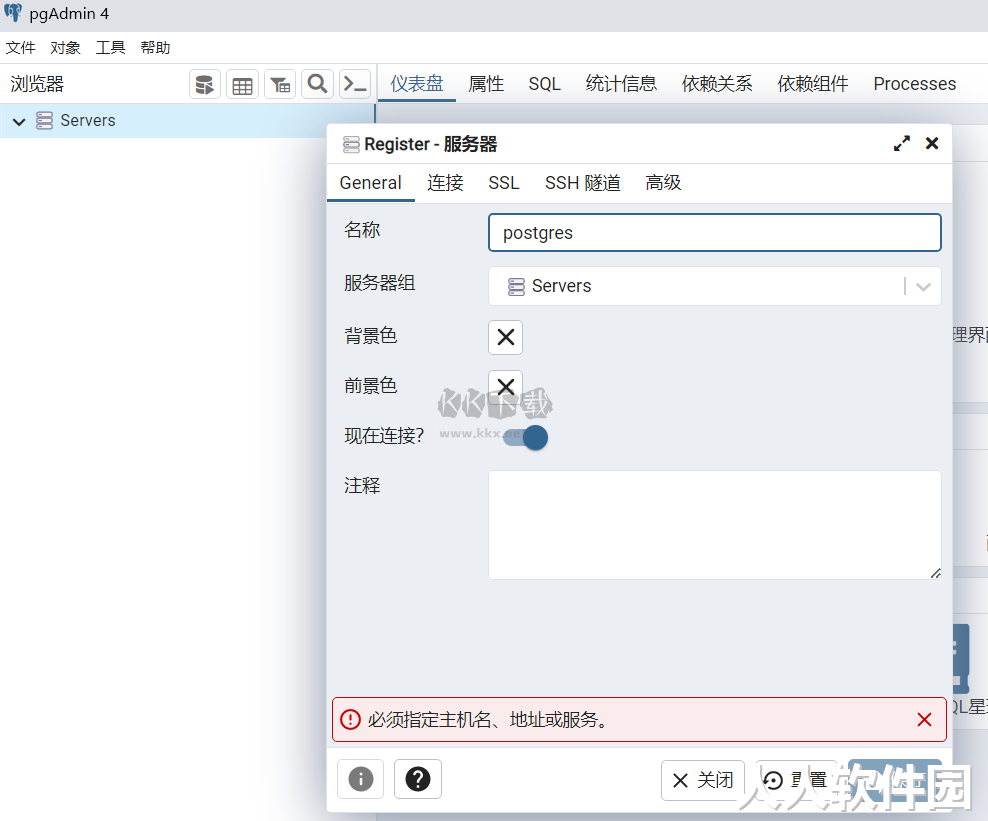This screenshot has height=821, width=988.
Task: Launch the PSQL terminal tool icon
Action: [355, 84]
